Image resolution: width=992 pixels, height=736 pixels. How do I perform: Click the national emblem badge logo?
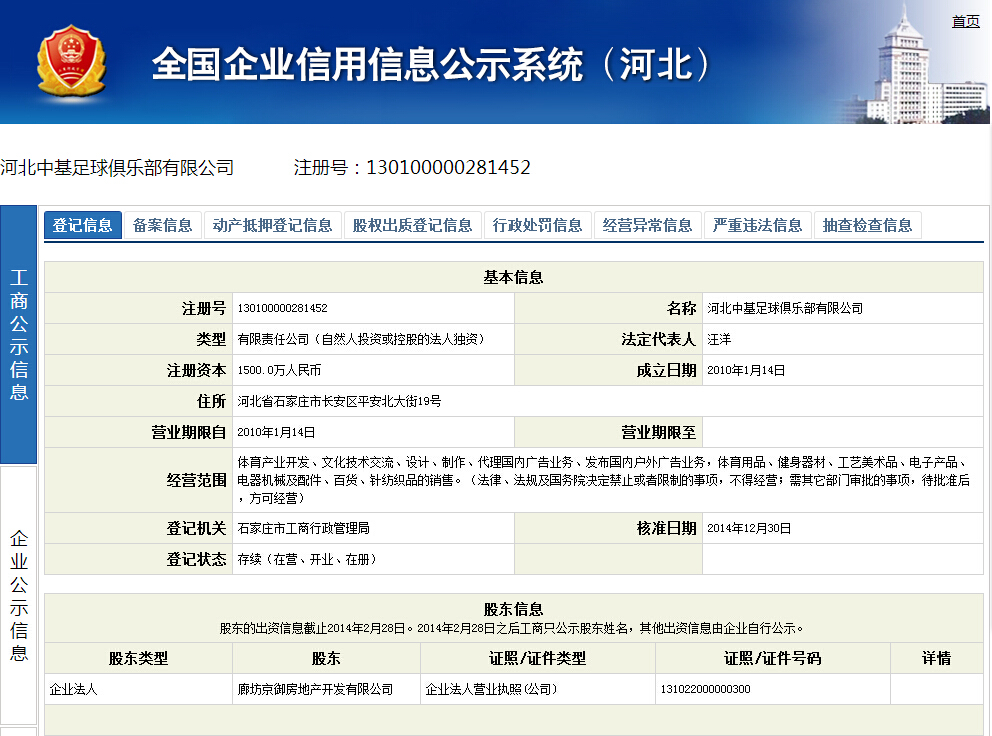pos(70,63)
